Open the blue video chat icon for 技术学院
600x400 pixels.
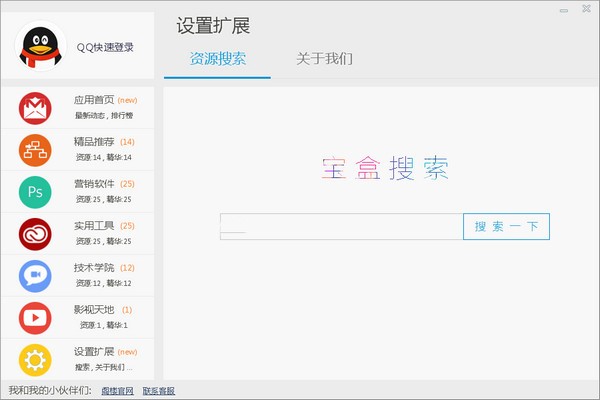click(x=35, y=276)
